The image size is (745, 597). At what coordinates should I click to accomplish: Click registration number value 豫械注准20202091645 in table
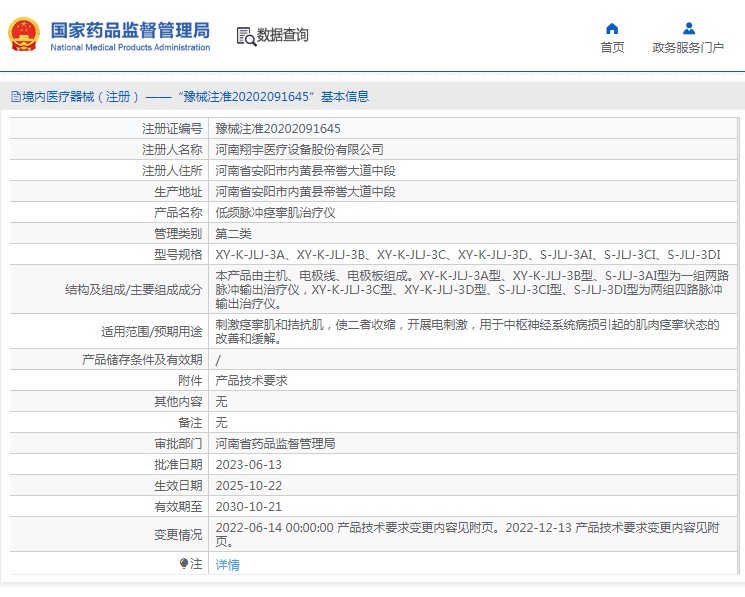tap(278, 129)
